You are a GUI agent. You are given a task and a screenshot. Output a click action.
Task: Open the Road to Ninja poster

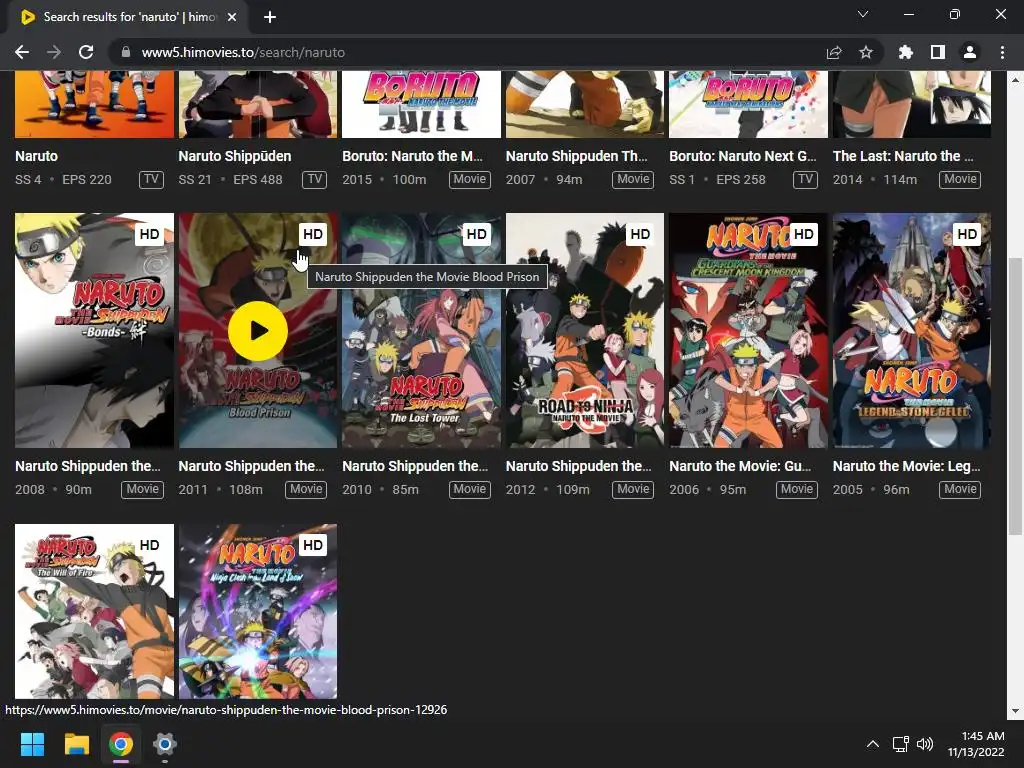(585, 330)
